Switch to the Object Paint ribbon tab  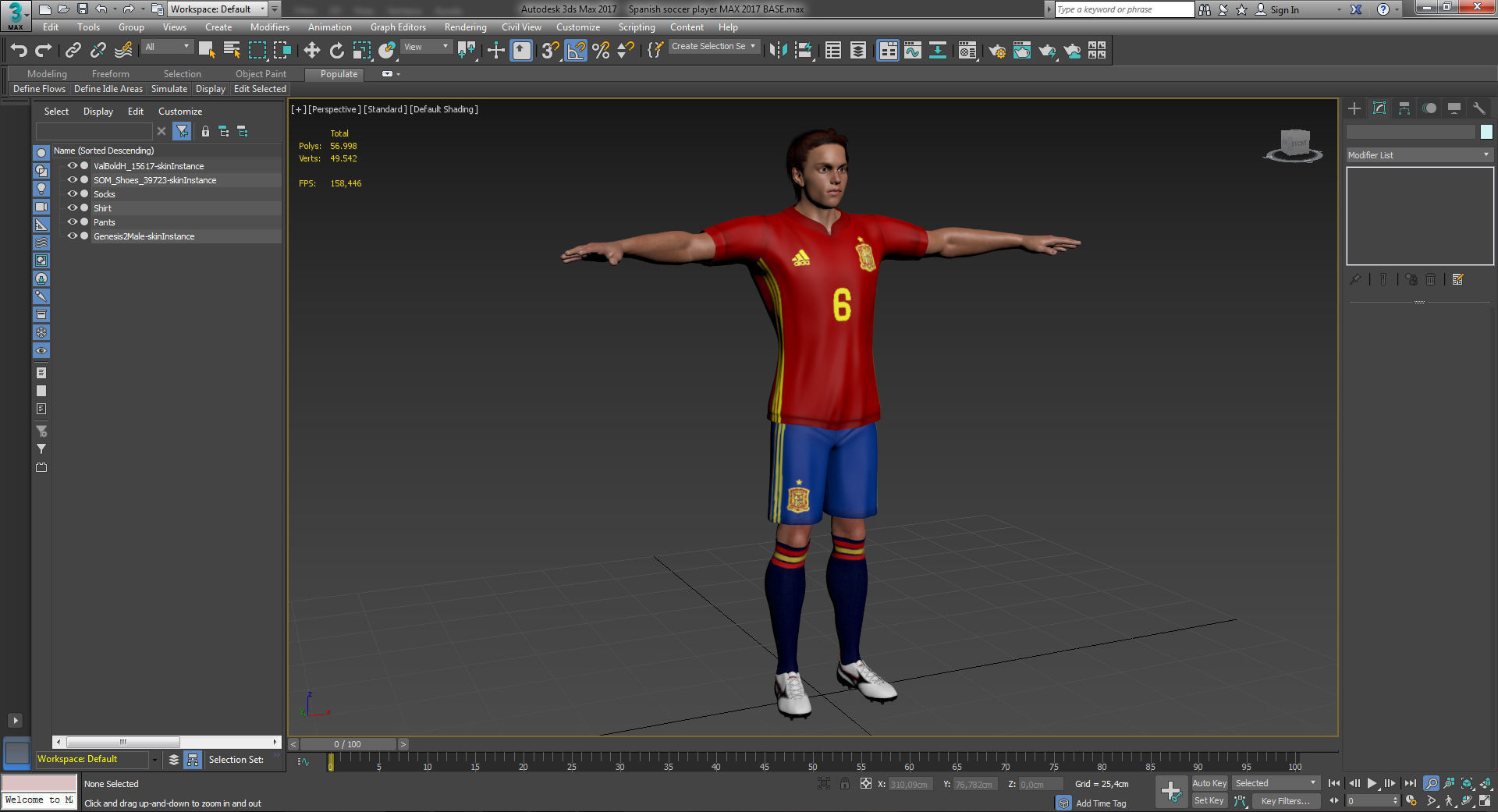[261, 74]
